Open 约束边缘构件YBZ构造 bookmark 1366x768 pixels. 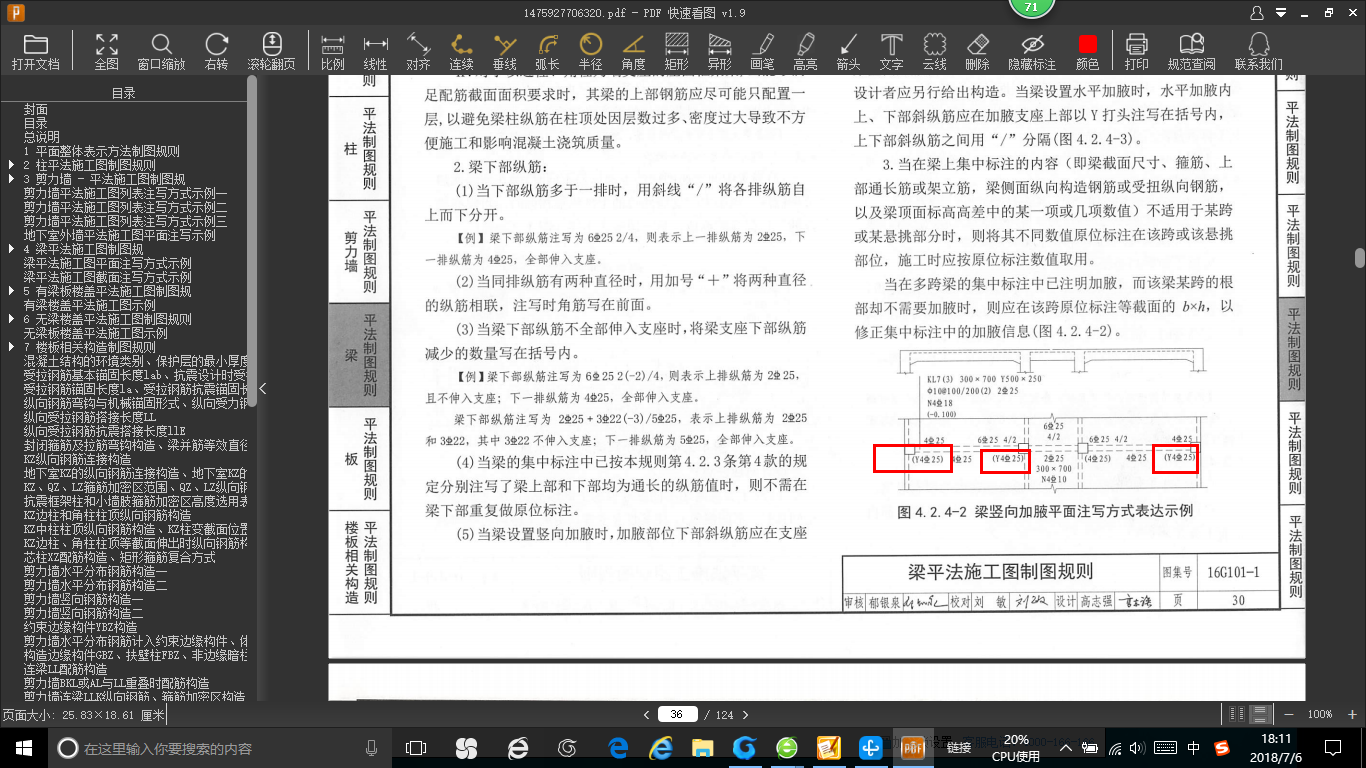(81, 627)
